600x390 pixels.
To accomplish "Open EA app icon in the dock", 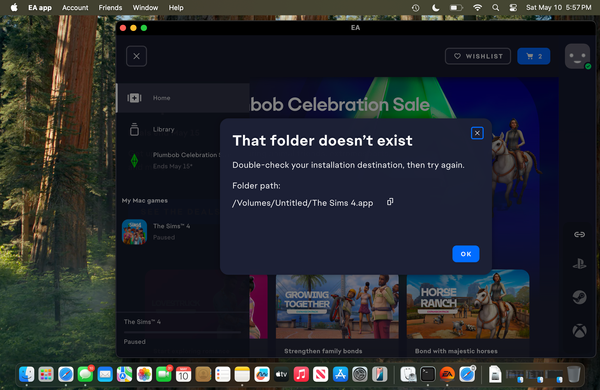I will [x=447, y=374].
